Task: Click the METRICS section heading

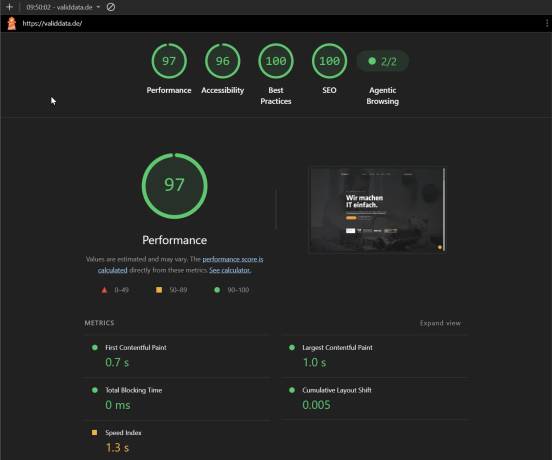Action: 99,323
